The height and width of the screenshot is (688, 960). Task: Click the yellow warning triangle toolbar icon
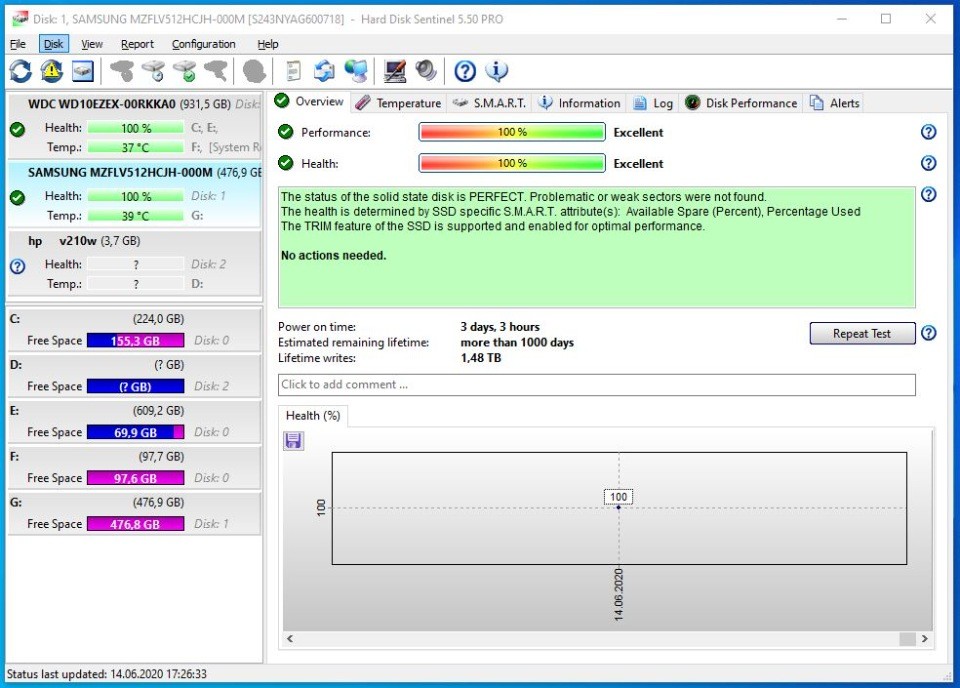click(51, 71)
